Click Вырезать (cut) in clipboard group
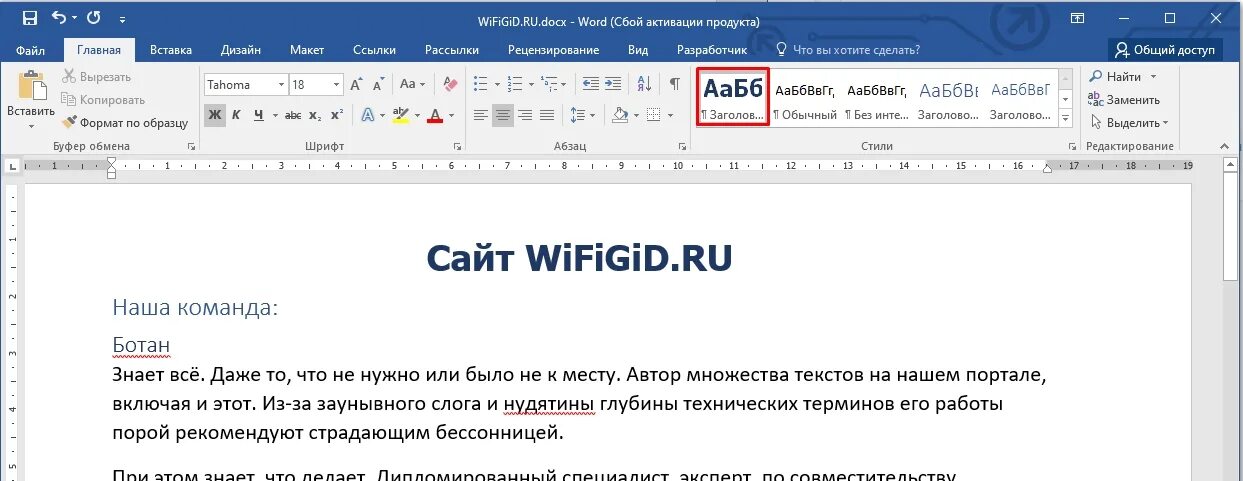Viewport: 1243px width, 481px height. [x=96, y=77]
